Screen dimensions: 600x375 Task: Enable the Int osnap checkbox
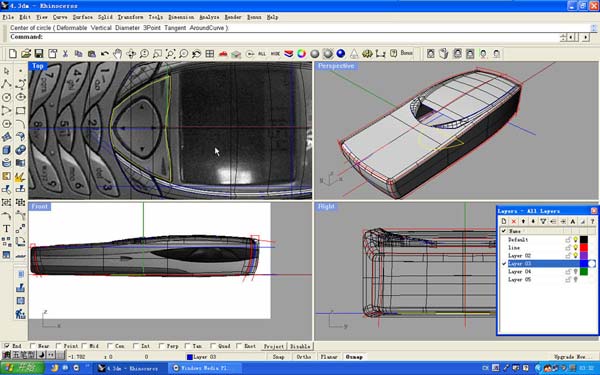(136, 346)
